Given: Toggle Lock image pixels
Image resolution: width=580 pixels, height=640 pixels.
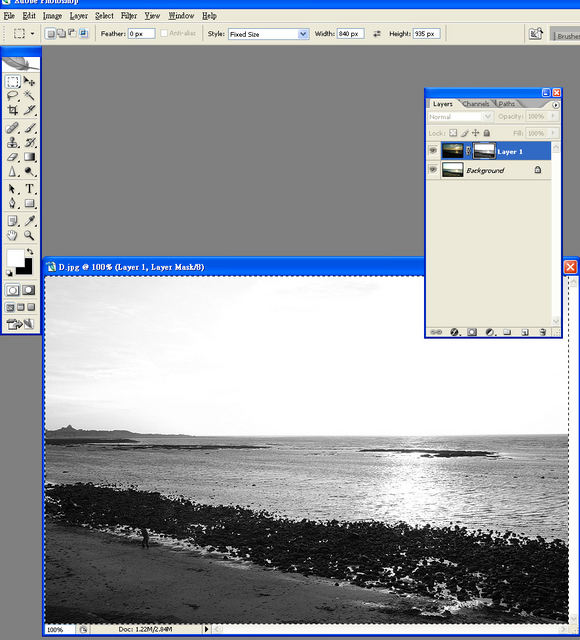Looking at the screenshot, I should pyautogui.click(x=464, y=133).
